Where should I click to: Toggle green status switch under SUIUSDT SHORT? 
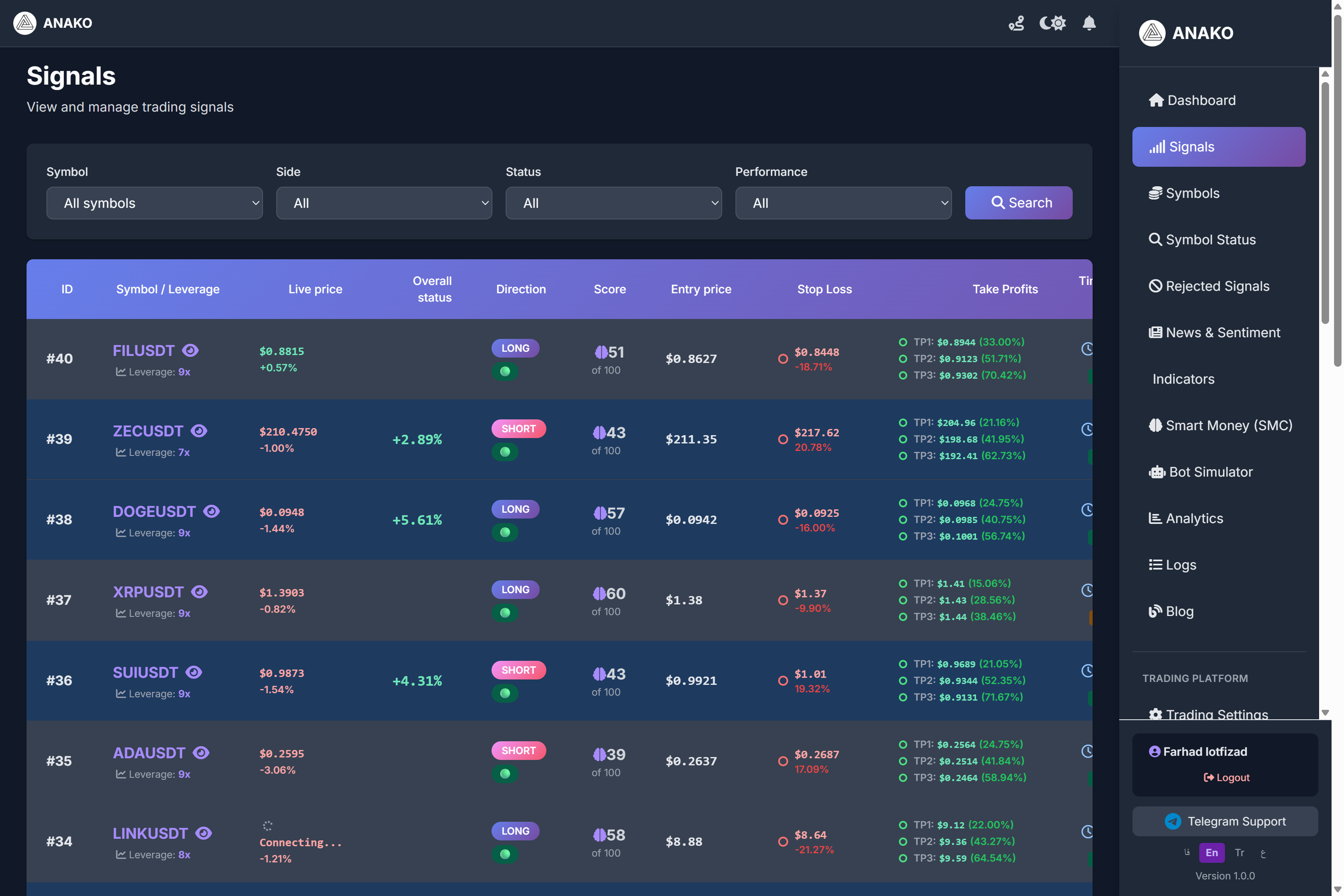504,693
